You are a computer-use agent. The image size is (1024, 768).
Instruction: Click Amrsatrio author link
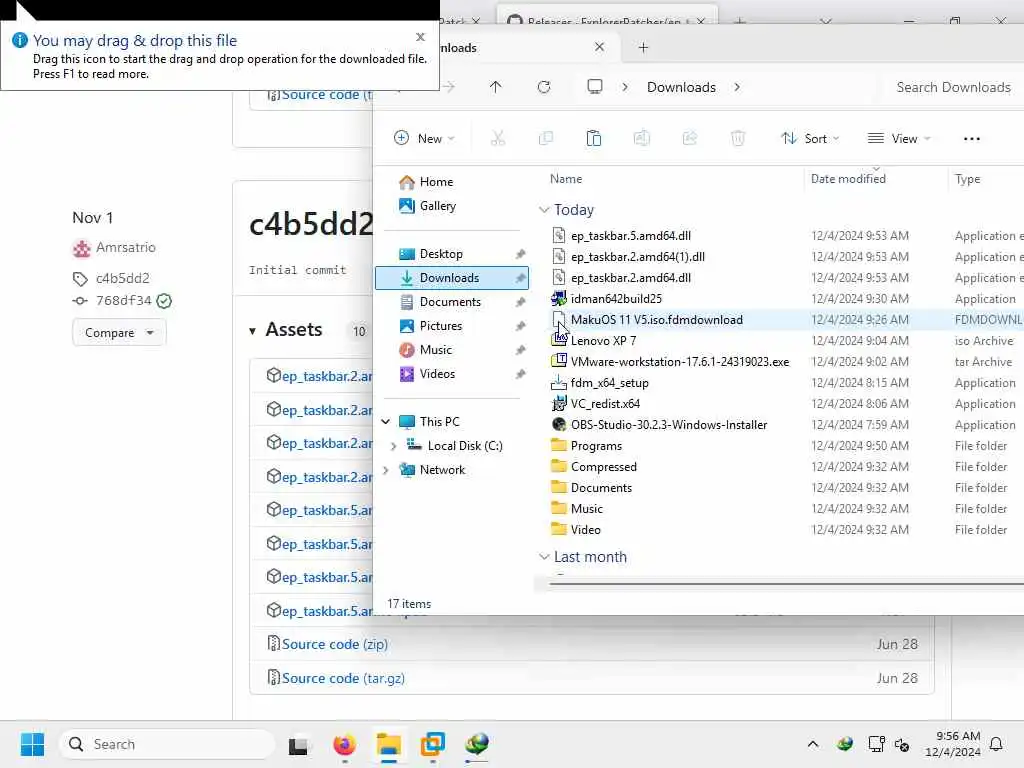click(125, 248)
